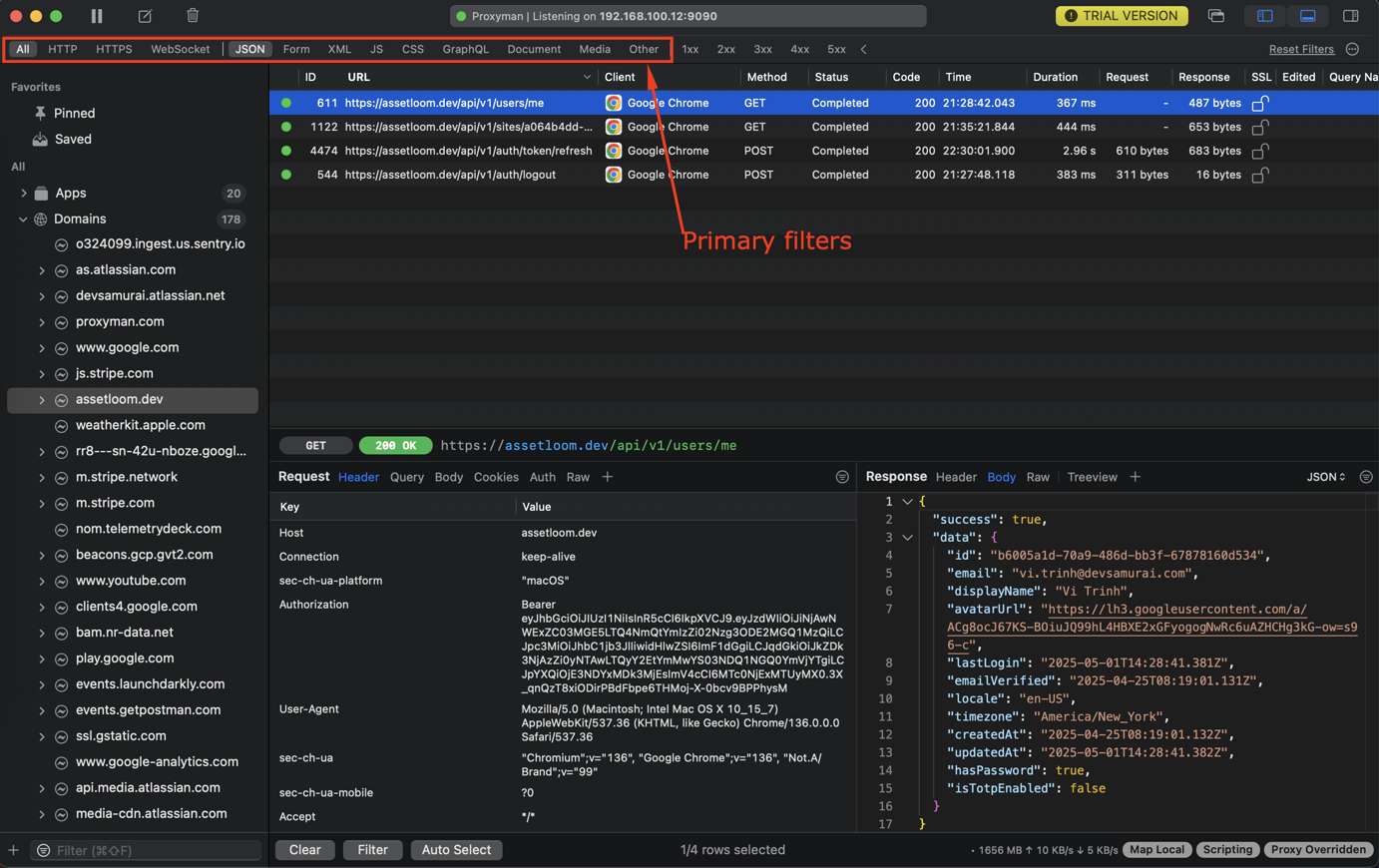
Task: Toggle the left sidebar panel icon
Action: [x=1264, y=16]
